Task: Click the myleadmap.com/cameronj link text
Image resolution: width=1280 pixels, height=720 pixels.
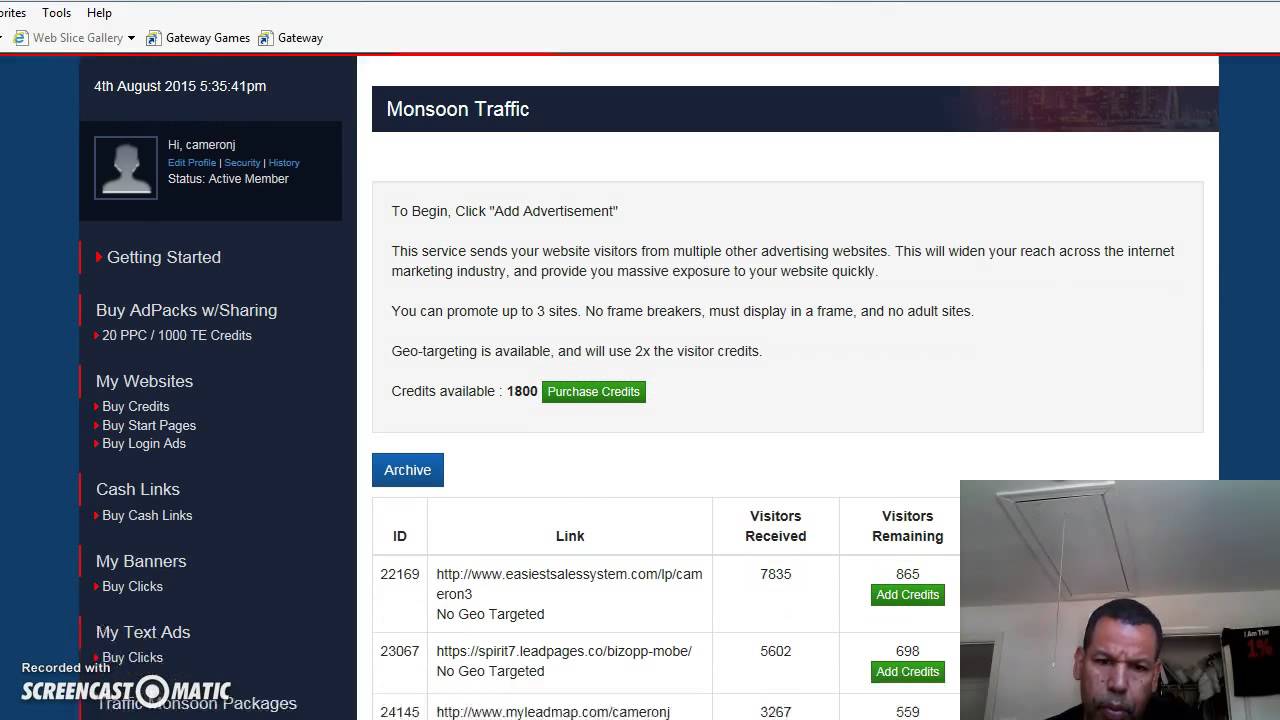Action: 553,712
